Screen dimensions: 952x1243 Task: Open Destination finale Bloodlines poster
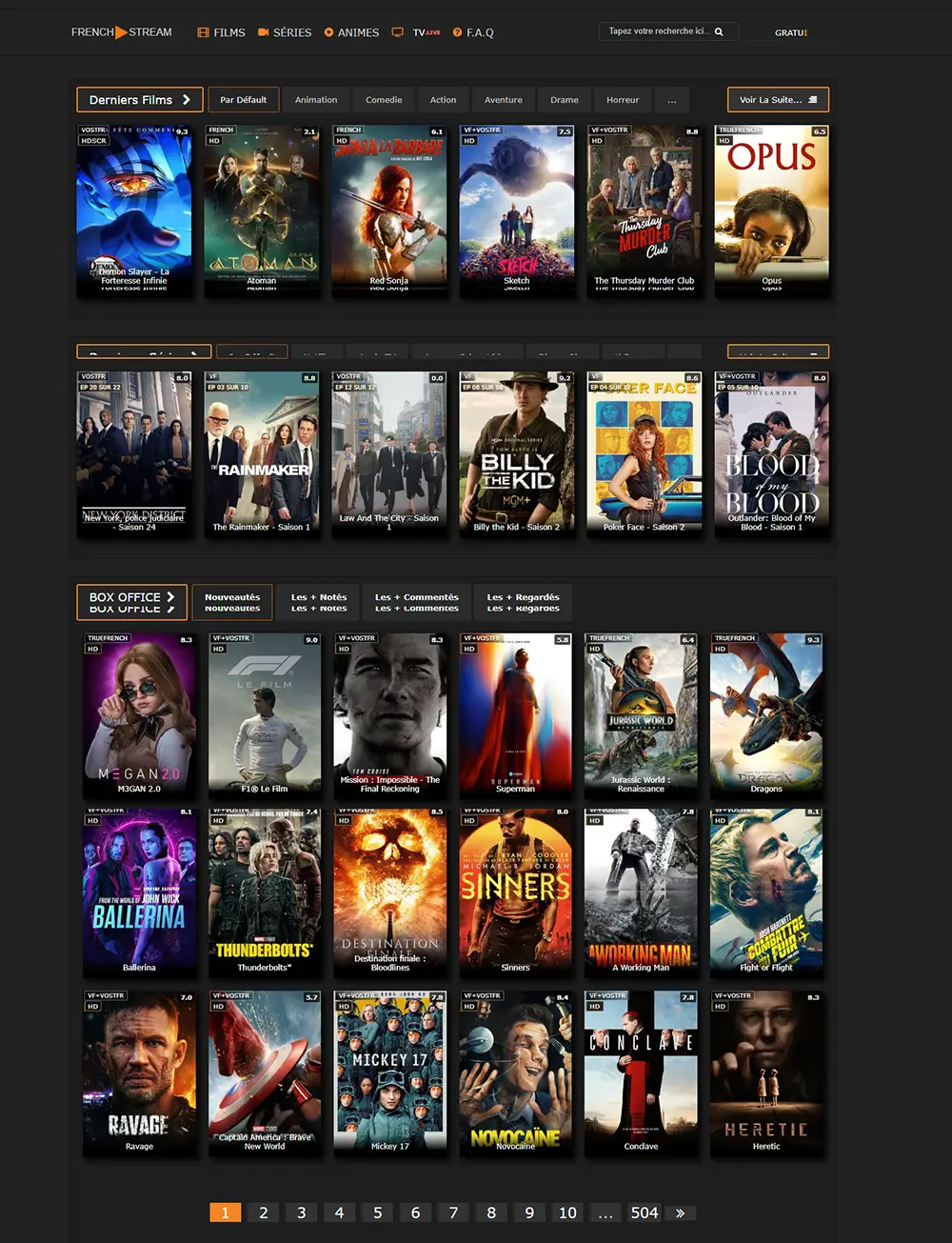[x=390, y=892]
